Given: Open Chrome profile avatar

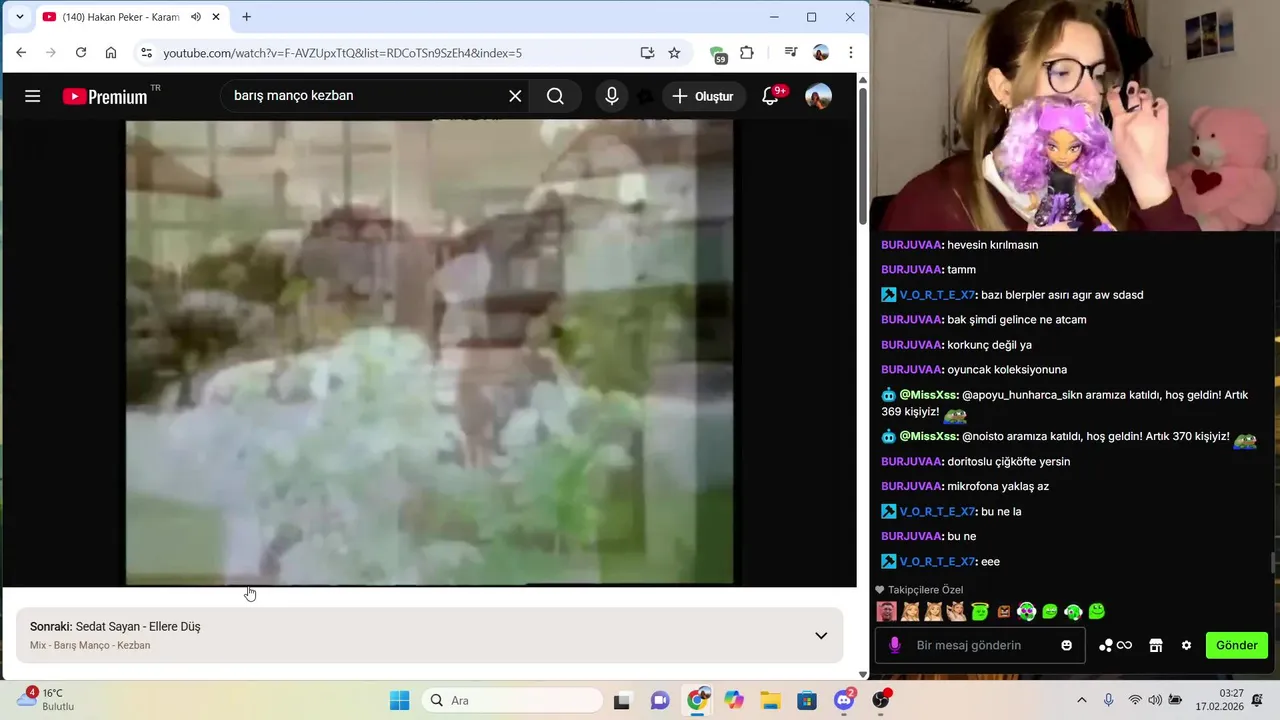Looking at the screenshot, I should tap(821, 53).
